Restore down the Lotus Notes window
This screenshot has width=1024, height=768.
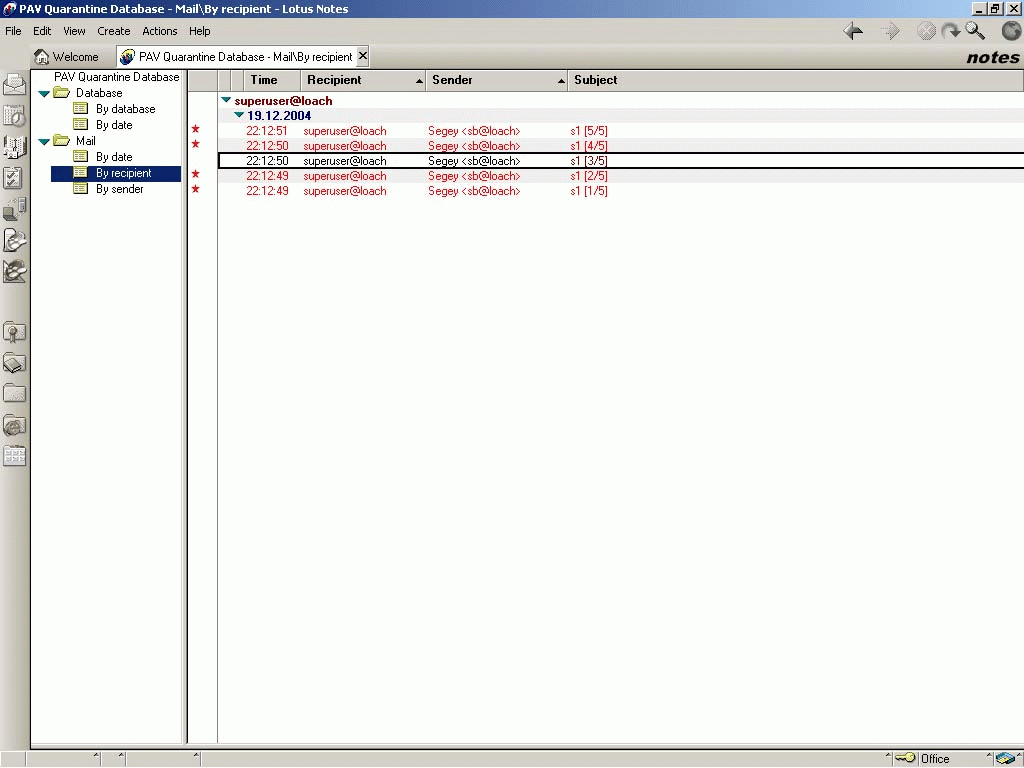click(995, 8)
